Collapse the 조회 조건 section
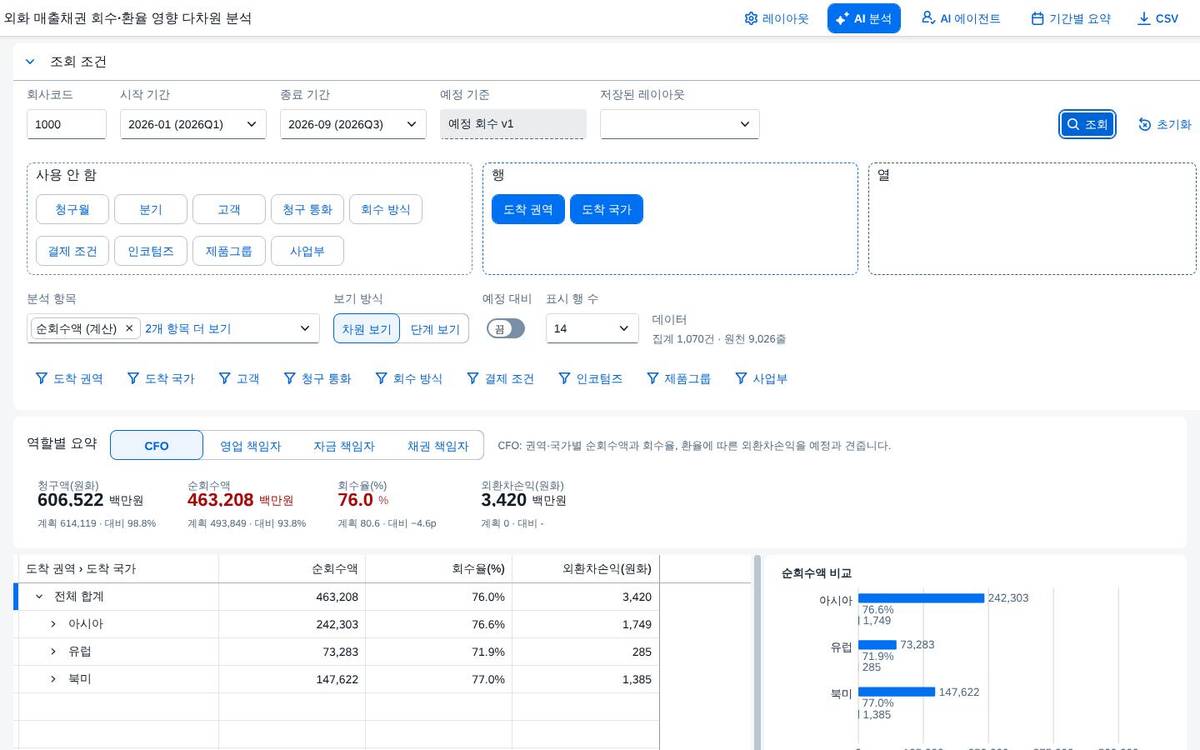The image size is (1200, 750). tap(30, 62)
